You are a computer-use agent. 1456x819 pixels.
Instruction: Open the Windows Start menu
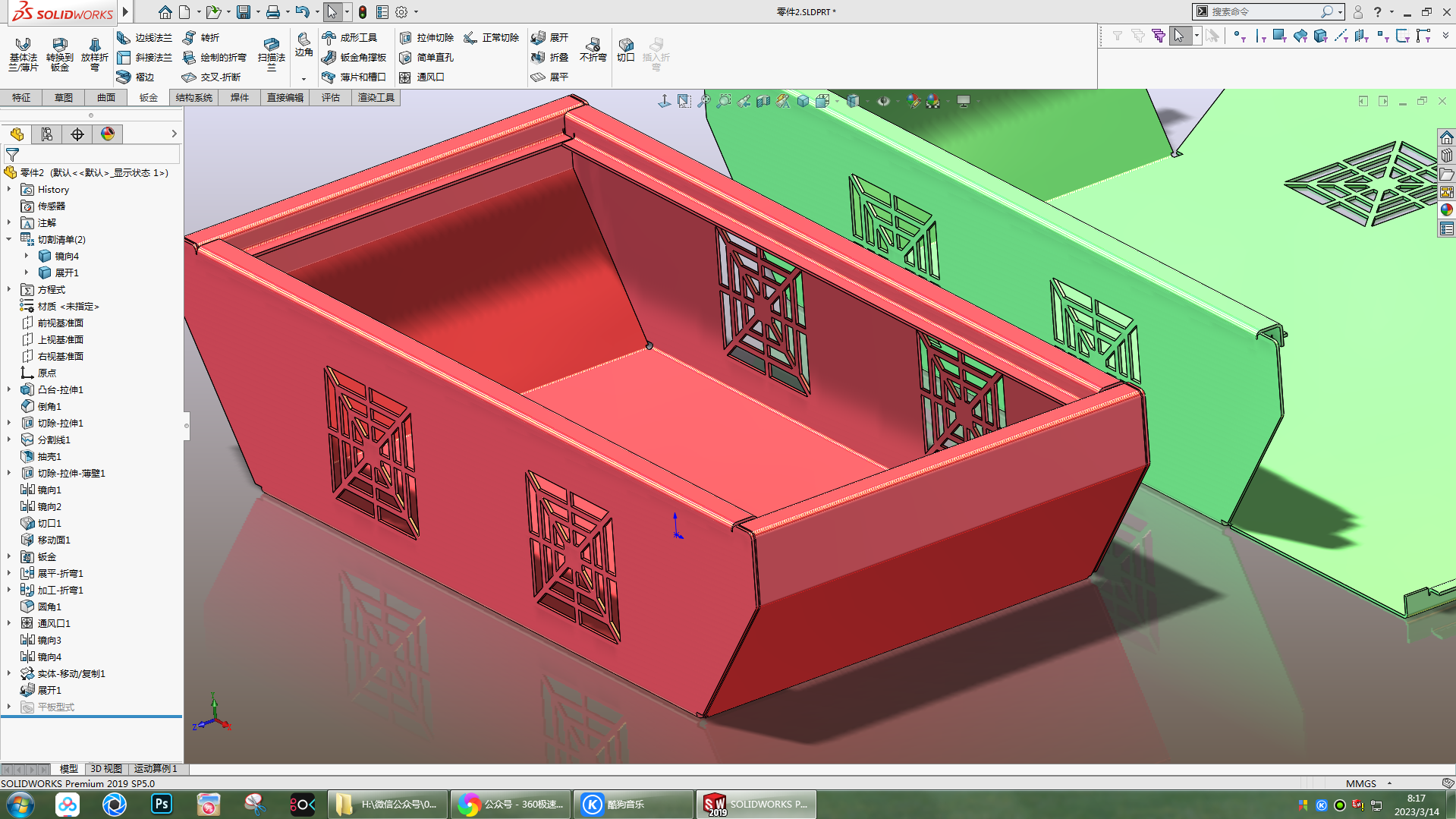pos(20,805)
